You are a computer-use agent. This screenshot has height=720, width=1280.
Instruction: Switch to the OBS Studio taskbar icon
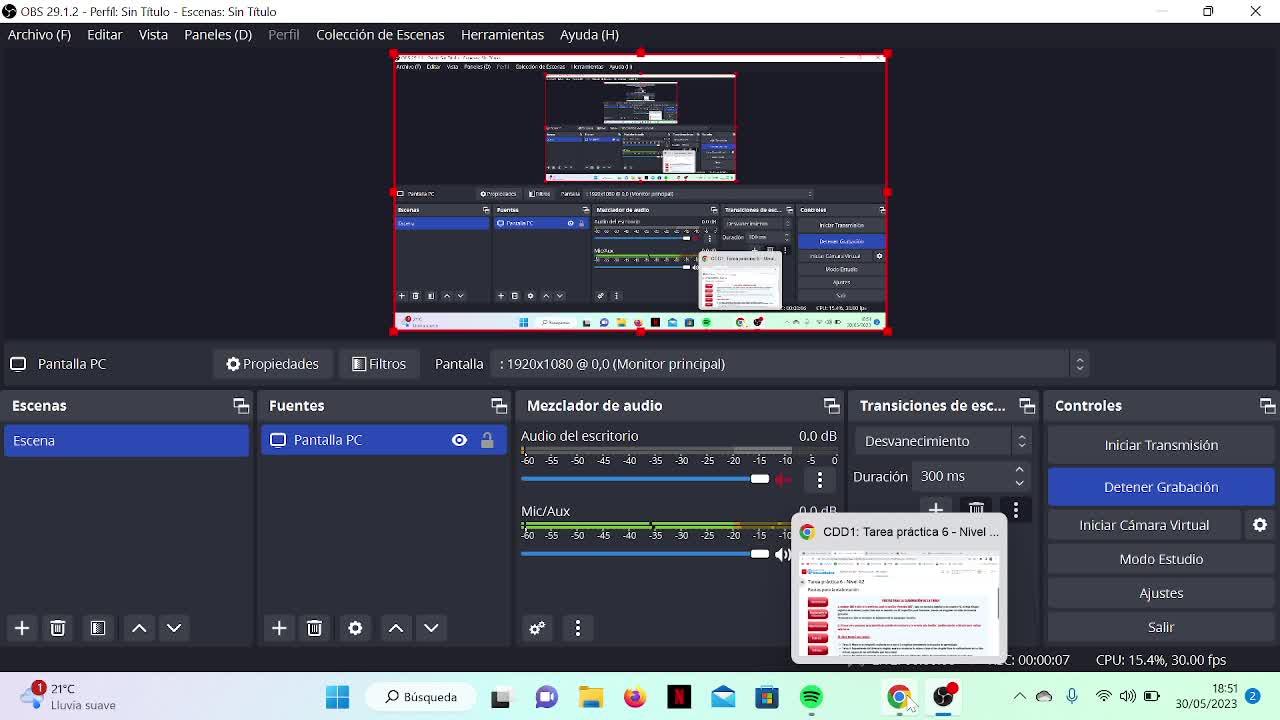coord(943,697)
